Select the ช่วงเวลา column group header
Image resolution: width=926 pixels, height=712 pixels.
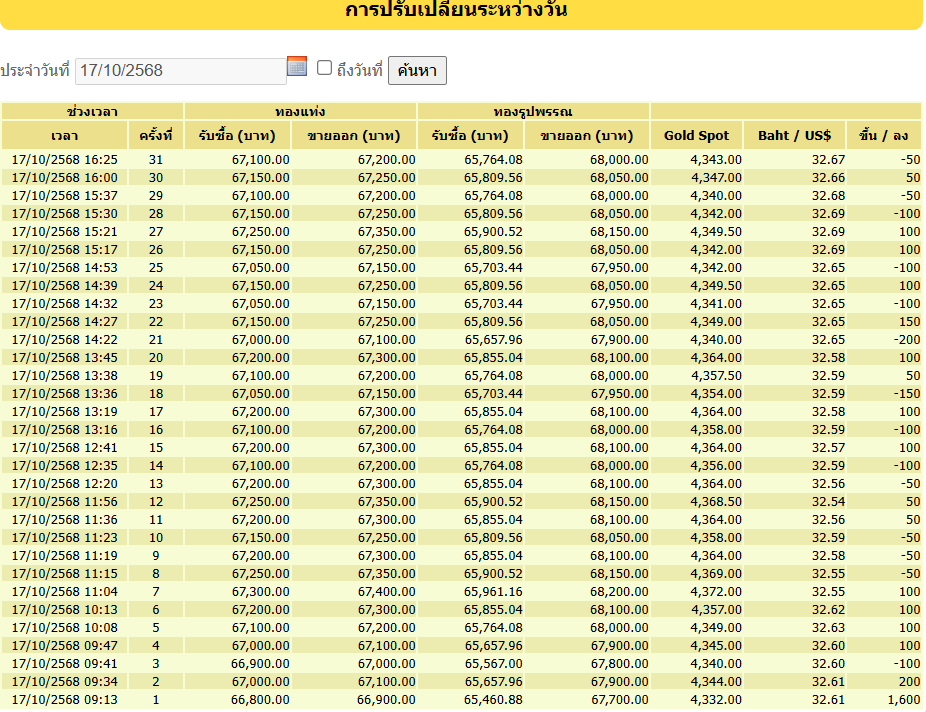(x=92, y=112)
